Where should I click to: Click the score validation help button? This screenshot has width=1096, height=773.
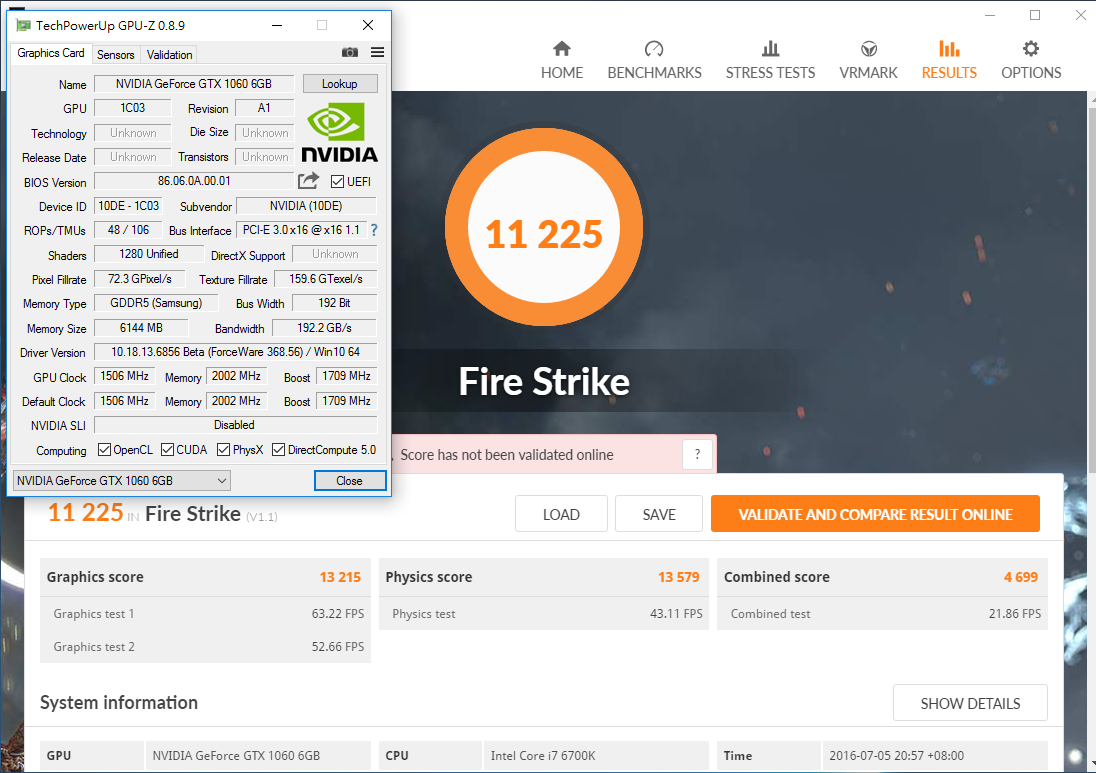coord(697,454)
